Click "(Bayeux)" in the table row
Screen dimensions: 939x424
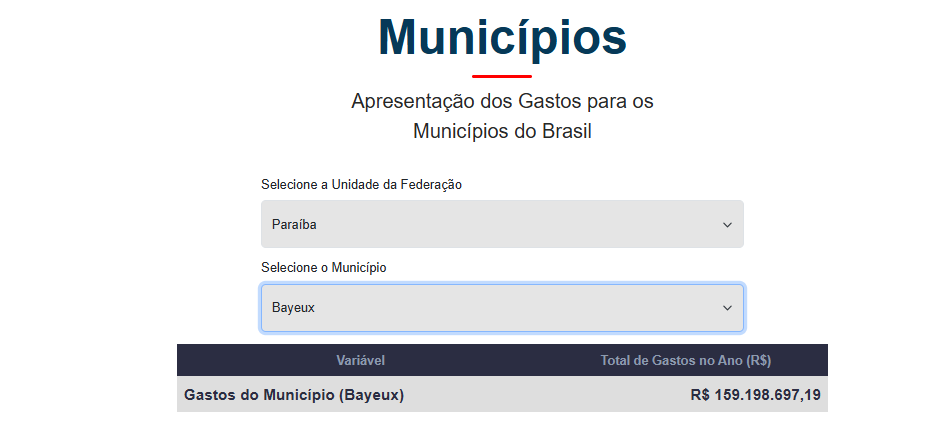pos(371,395)
